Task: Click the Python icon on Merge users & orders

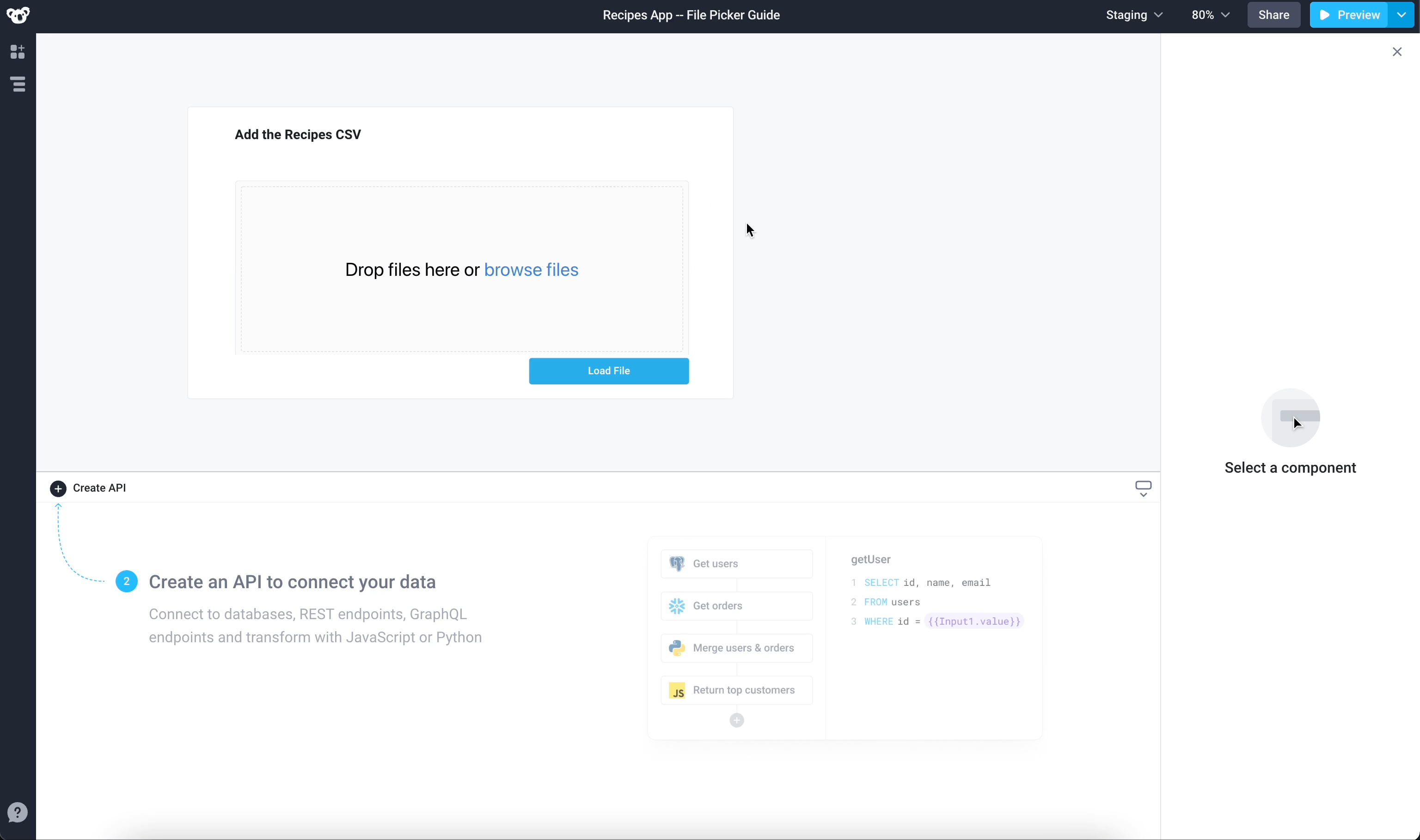Action: click(676, 647)
